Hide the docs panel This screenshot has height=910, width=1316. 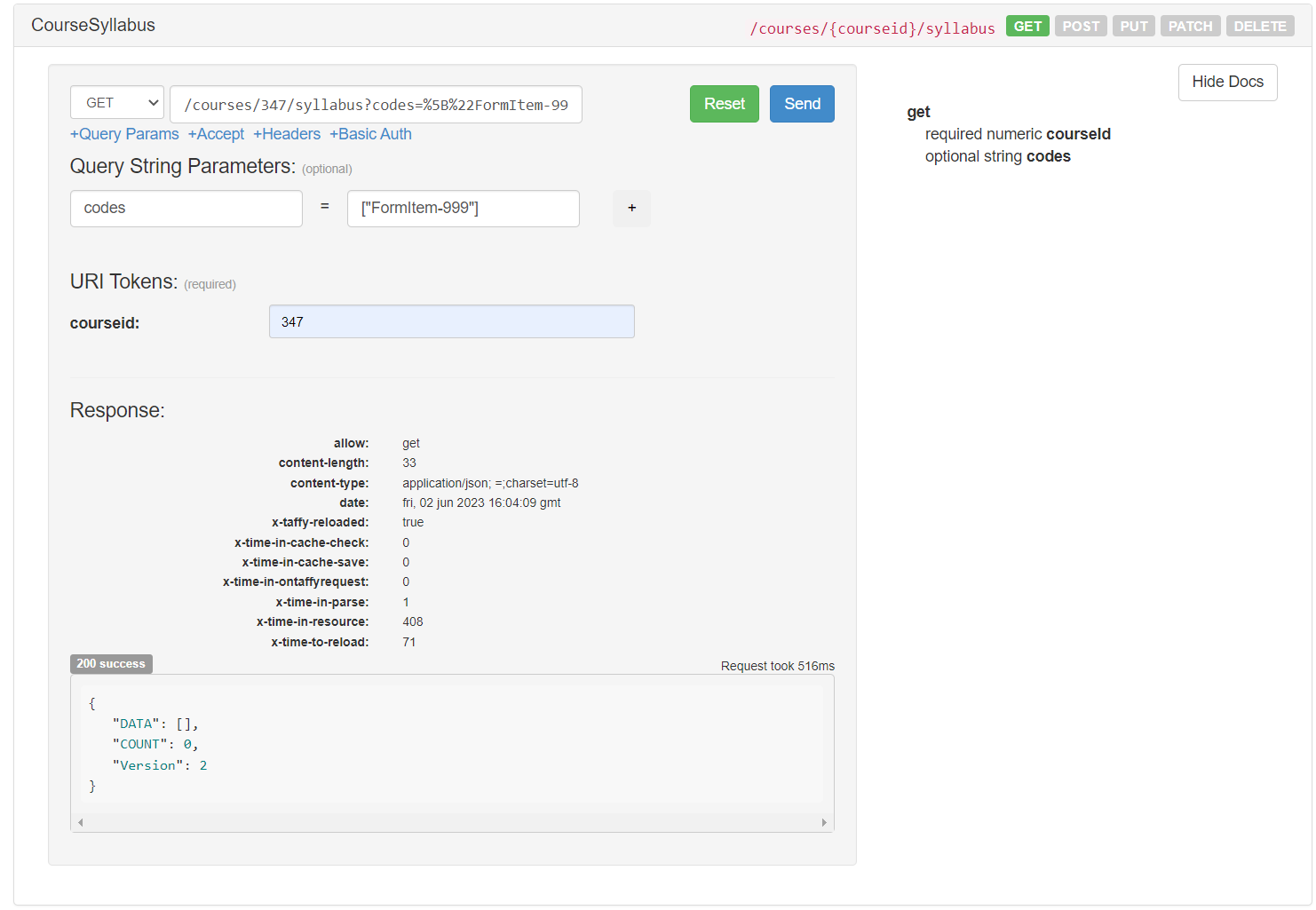[x=1227, y=83]
